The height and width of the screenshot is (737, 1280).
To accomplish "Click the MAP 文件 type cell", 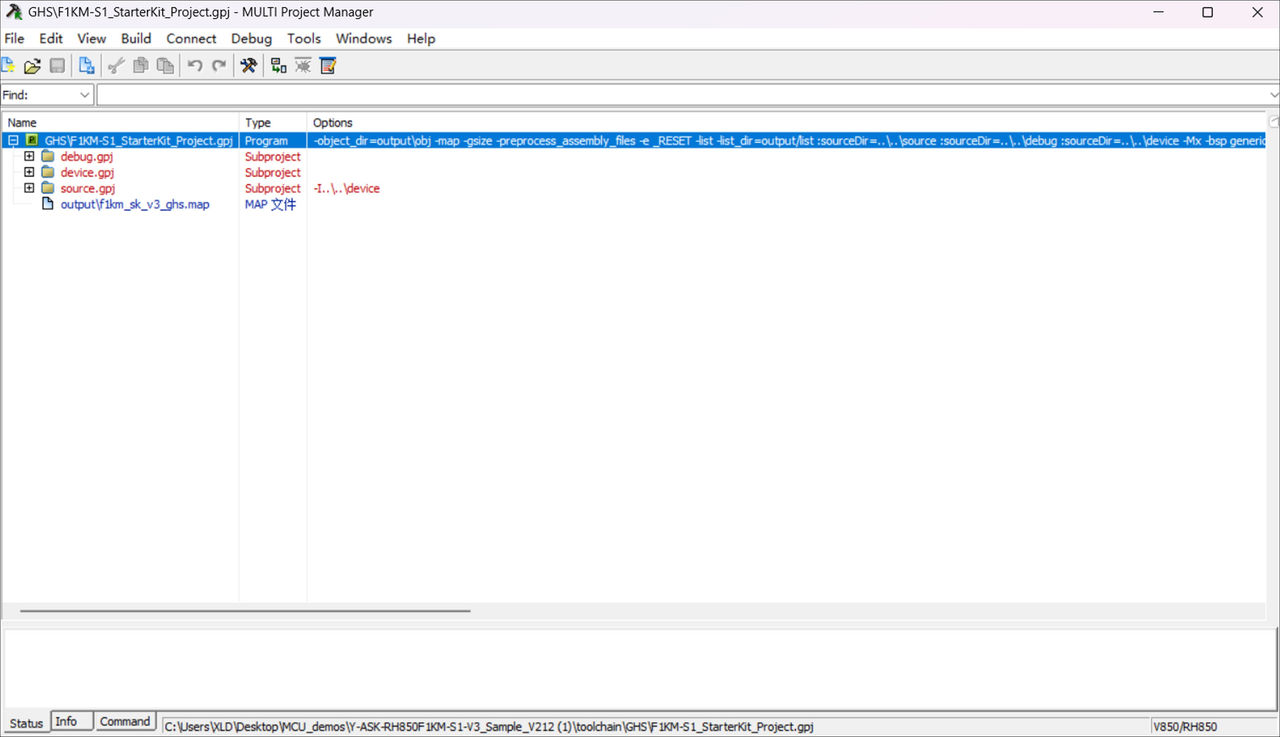I will pos(271,205).
